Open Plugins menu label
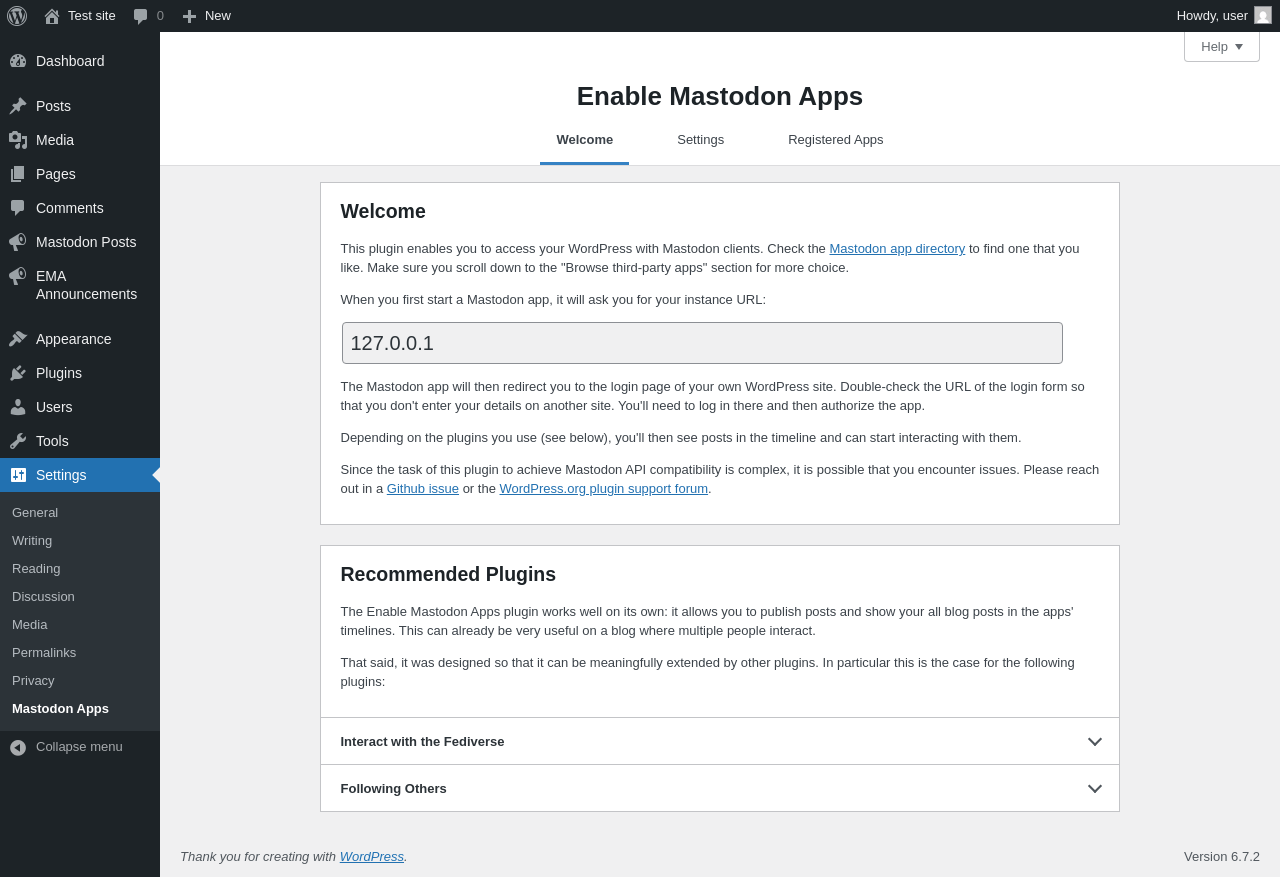 click(x=59, y=373)
